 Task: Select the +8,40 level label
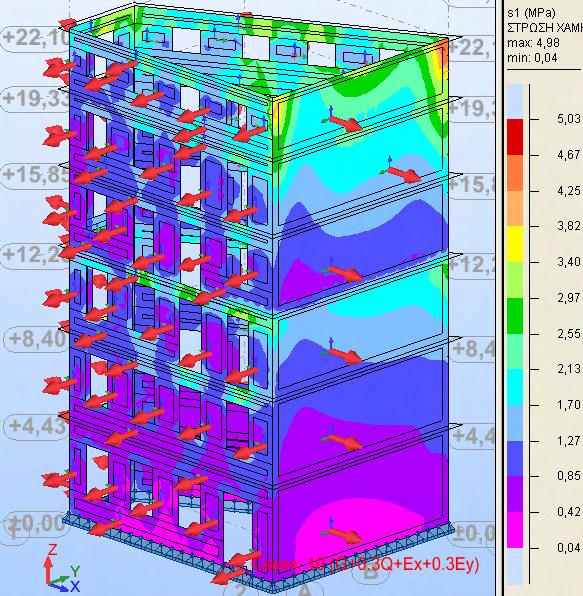click(37, 339)
